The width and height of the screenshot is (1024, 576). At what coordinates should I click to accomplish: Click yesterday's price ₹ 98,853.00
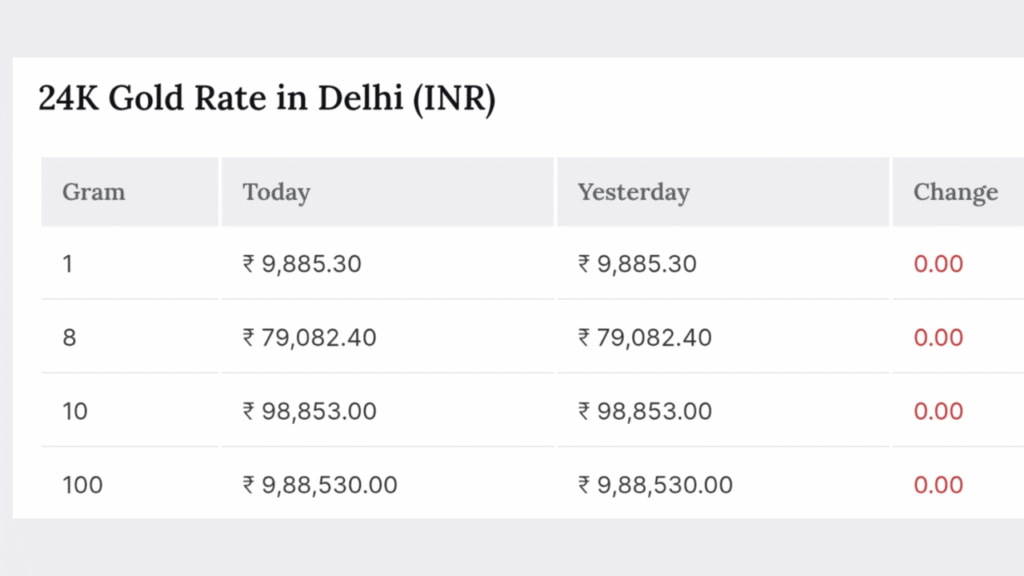coord(645,411)
